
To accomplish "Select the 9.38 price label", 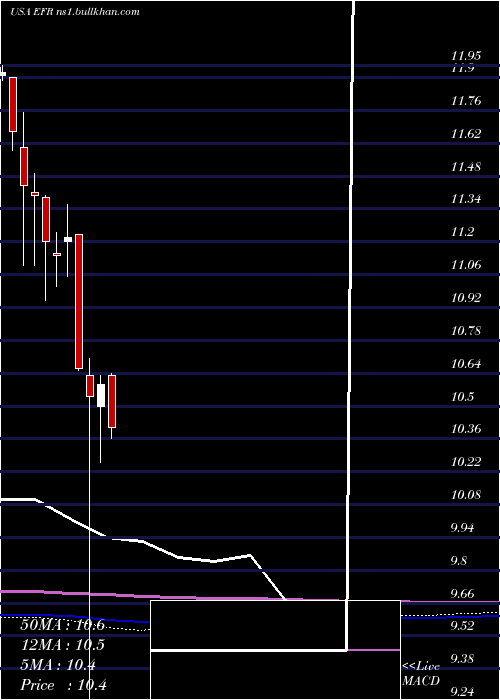I will (x=464, y=659).
